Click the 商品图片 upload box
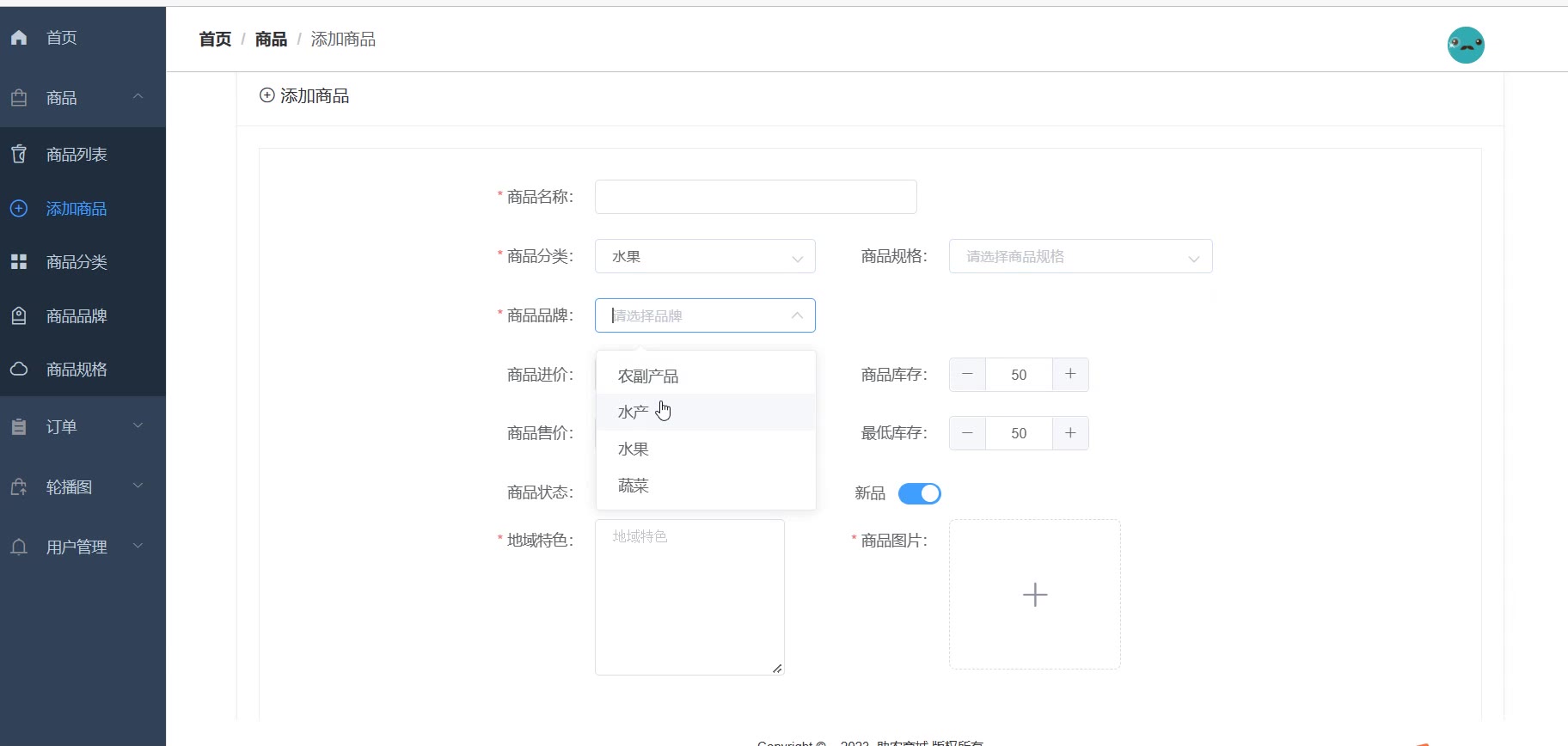Image resolution: width=1568 pixels, height=746 pixels. pyautogui.click(x=1035, y=594)
